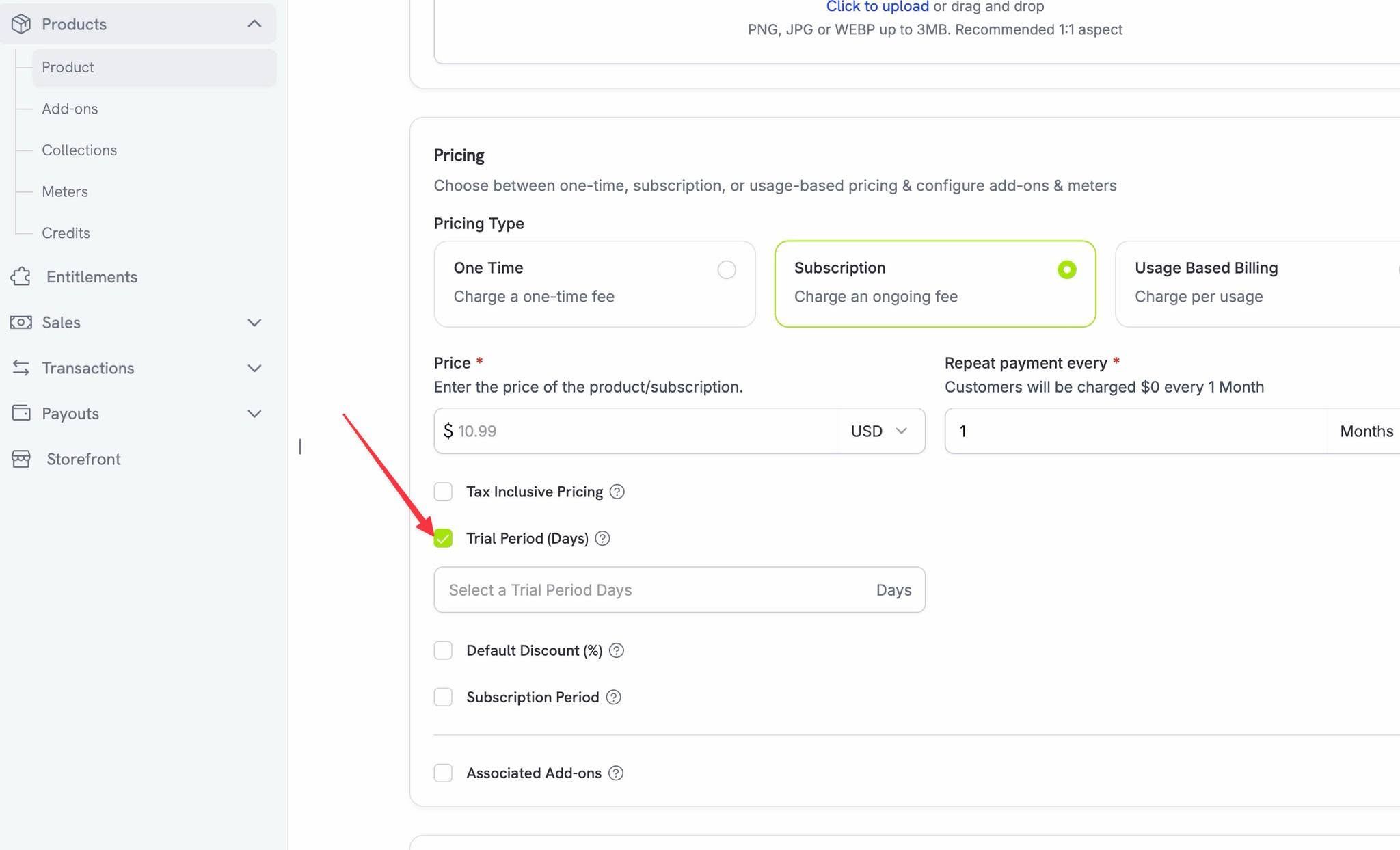Viewport: 1400px width, 850px height.
Task: Click the Storefront shop icon
Action: click(21, 459)
